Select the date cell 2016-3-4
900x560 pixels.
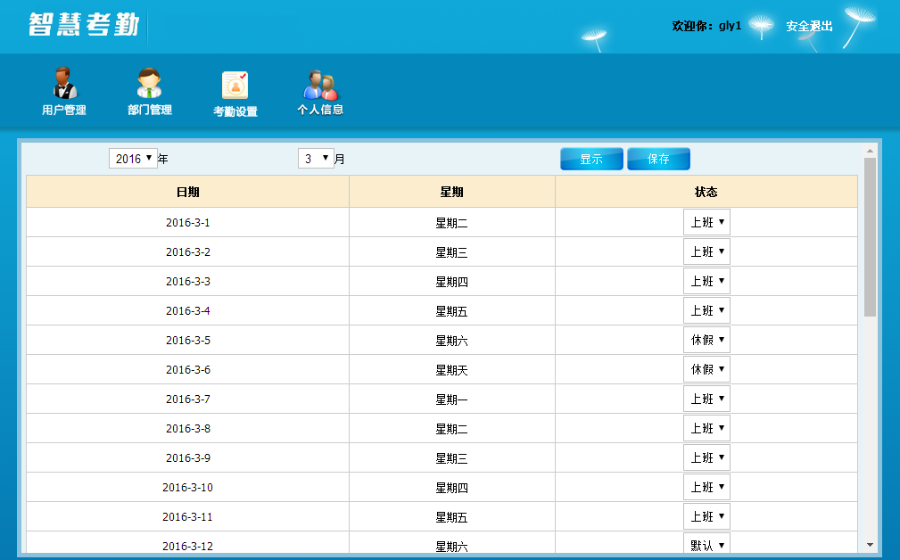pos(188,311)
